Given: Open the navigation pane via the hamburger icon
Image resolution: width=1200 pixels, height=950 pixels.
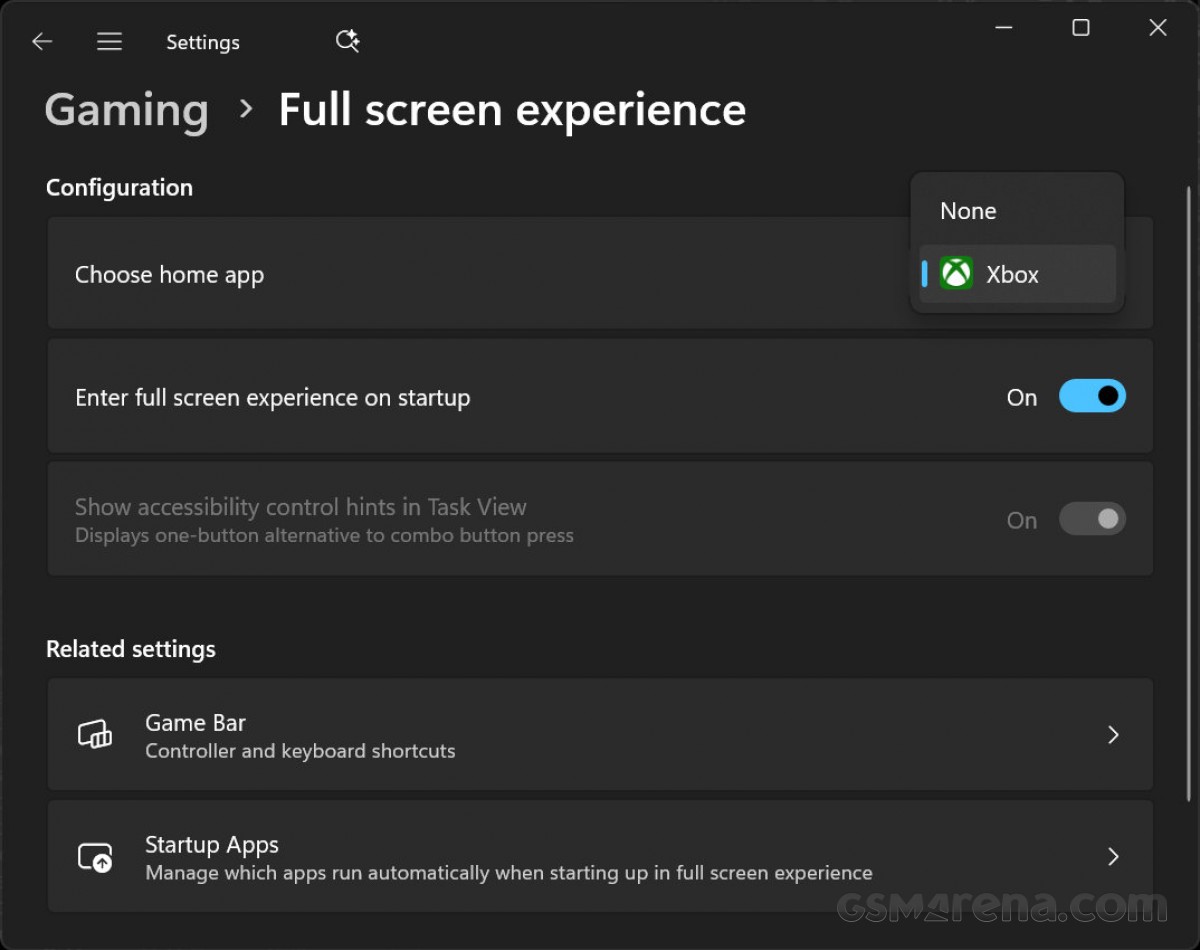Looking at the screenshot, I should coord(109,41).
